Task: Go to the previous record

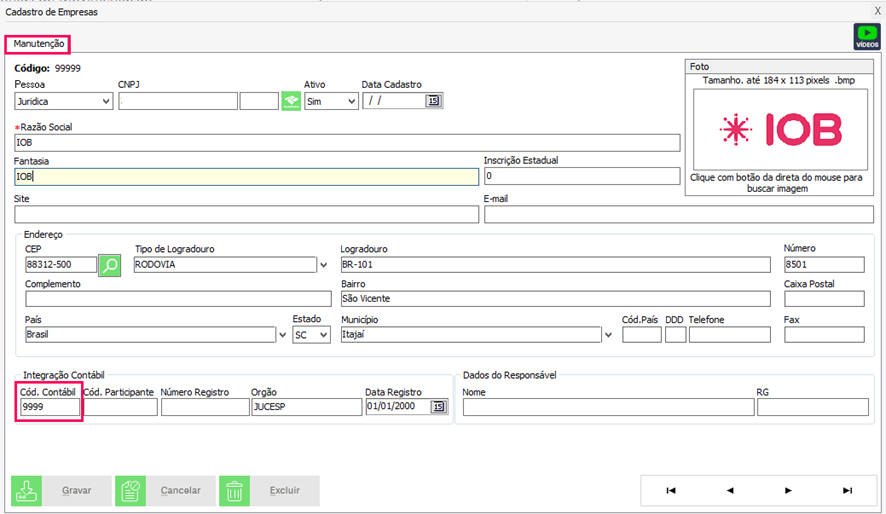Action: [730, 490]
